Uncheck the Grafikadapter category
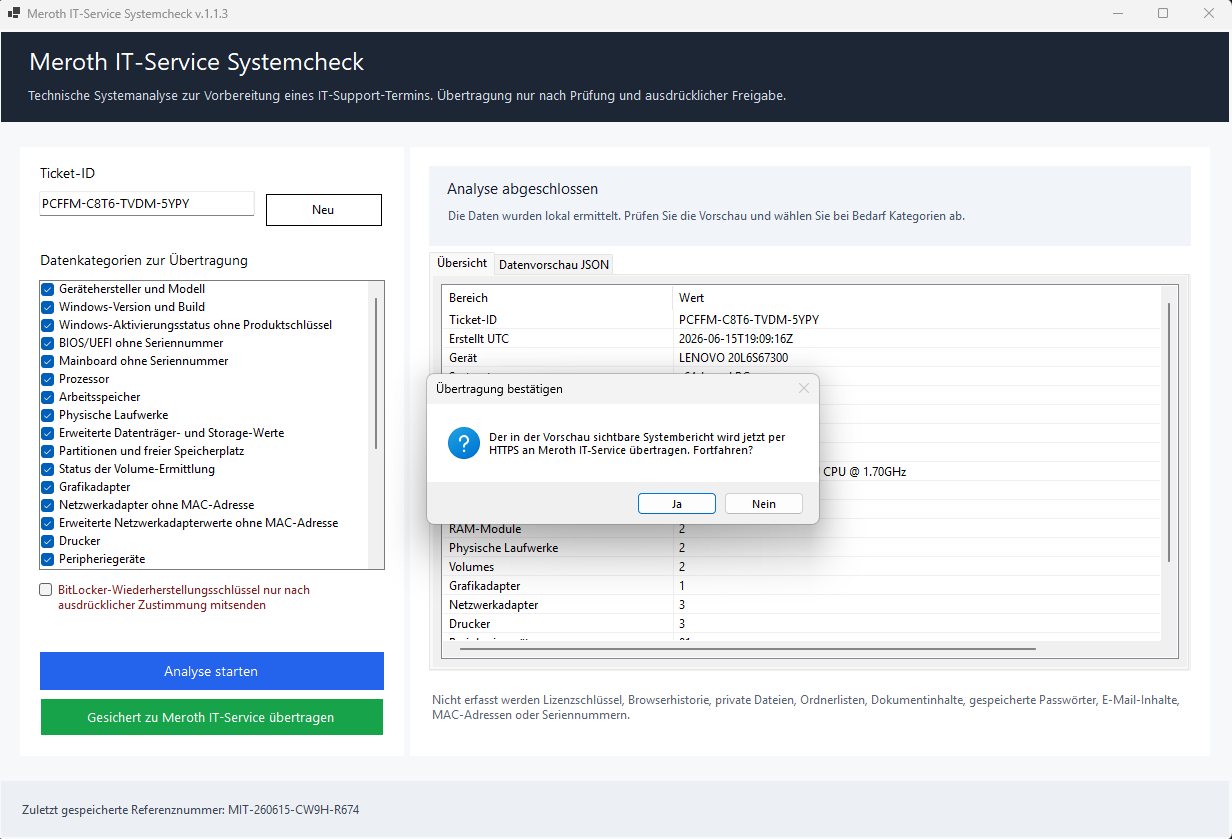Image resolution: width=1232 pixels, height=839 pixels. coord(47,487)
